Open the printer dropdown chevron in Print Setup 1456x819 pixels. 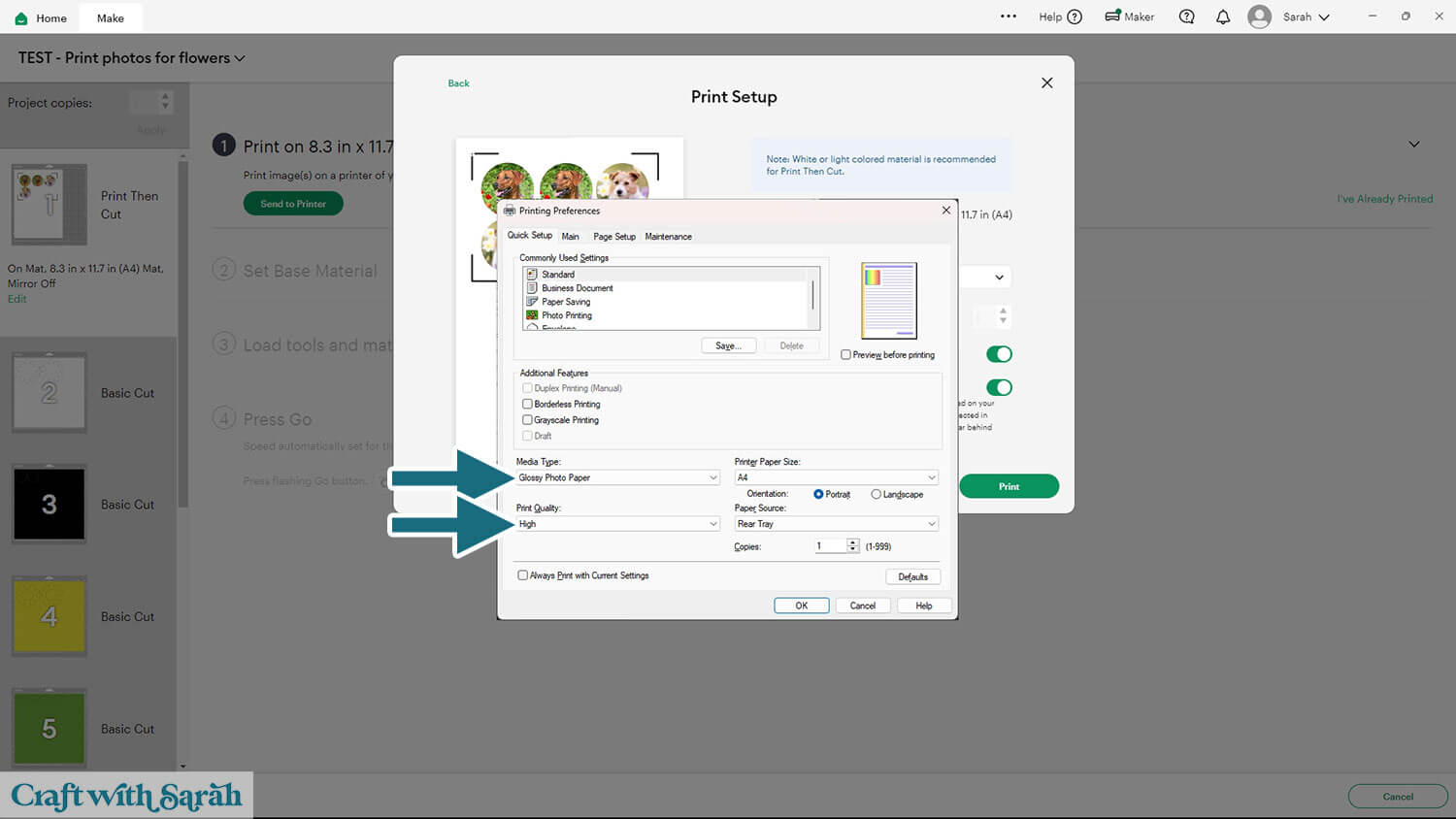tap(999, 278)
